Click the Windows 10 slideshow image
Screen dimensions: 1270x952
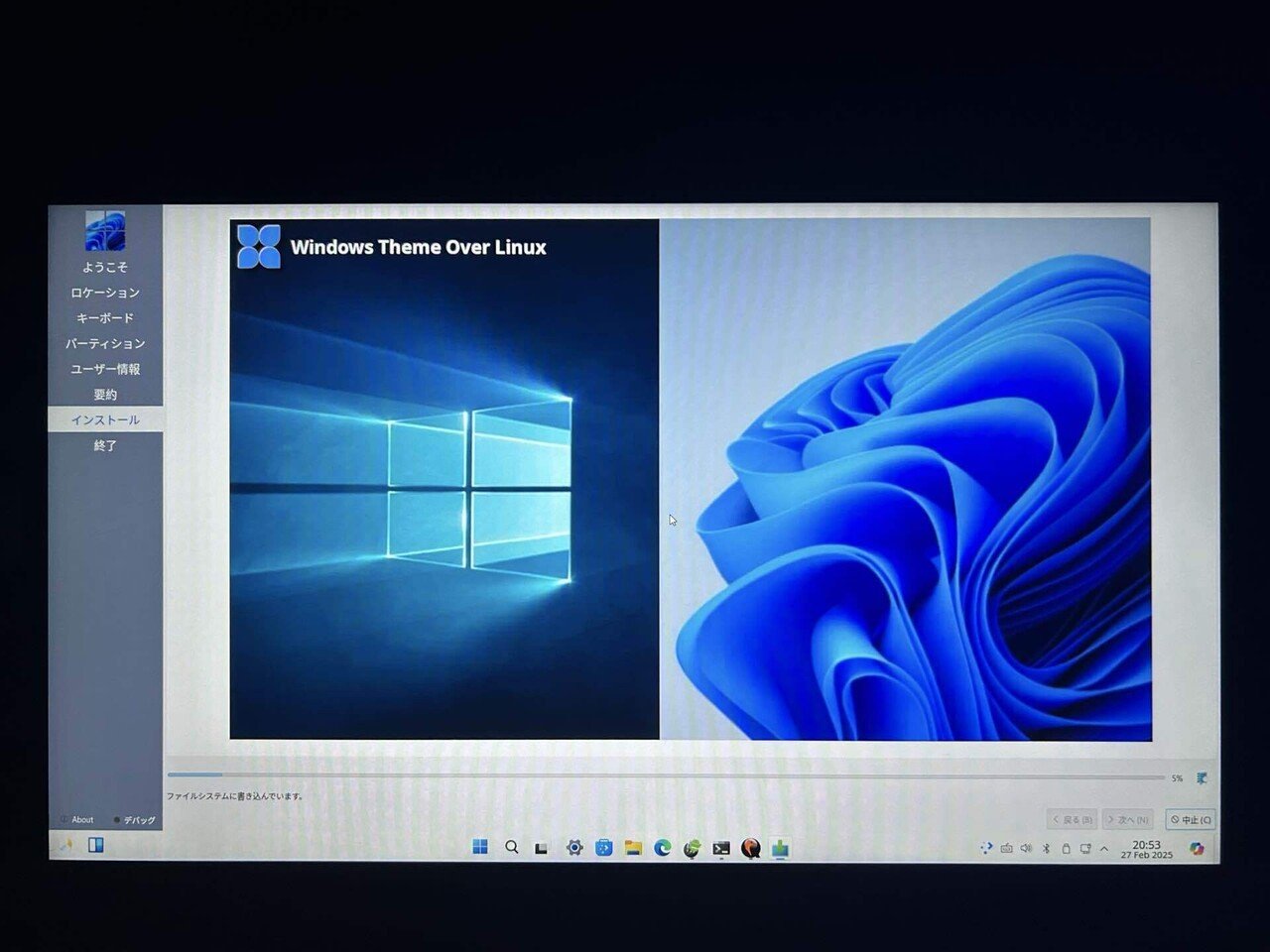point(444,479)
